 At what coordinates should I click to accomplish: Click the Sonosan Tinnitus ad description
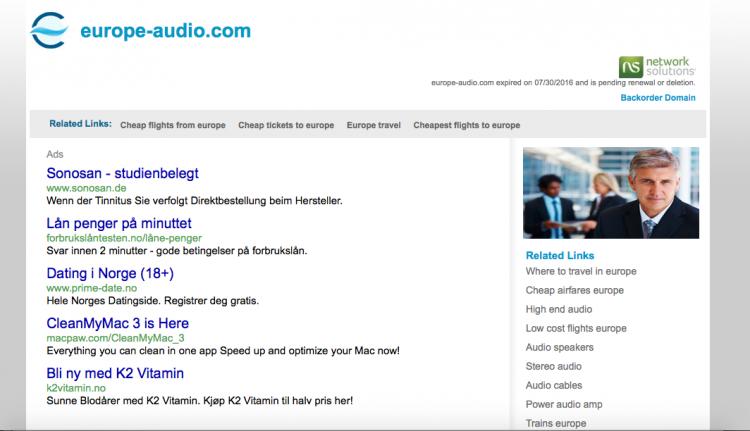tap(194, 201)
